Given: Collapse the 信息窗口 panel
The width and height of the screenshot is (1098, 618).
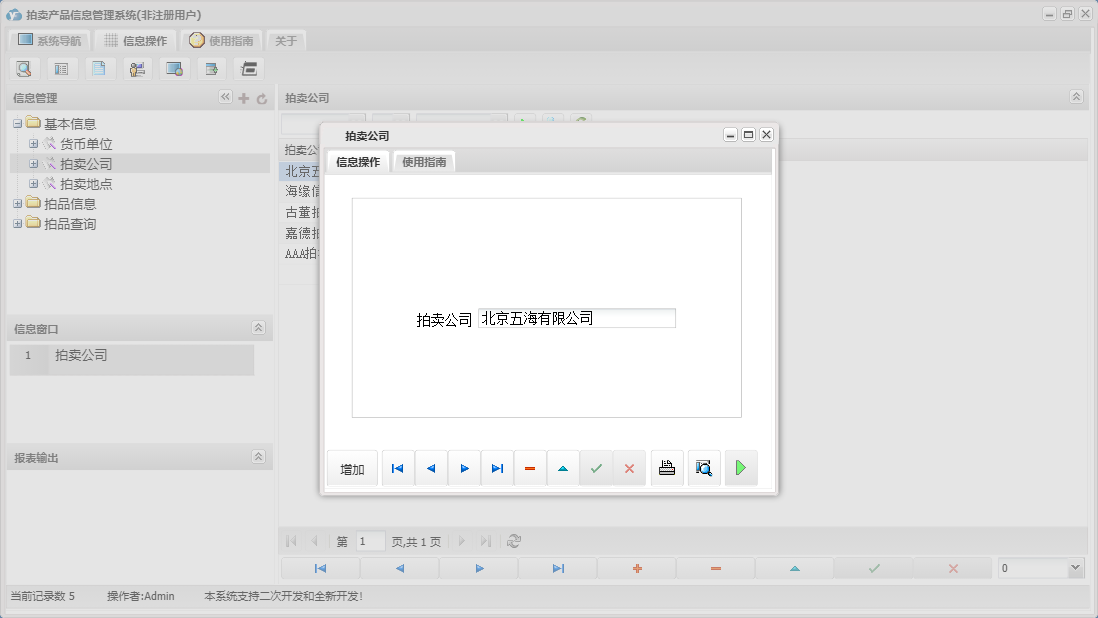Looking at the screenshot, I should [258, 327].
